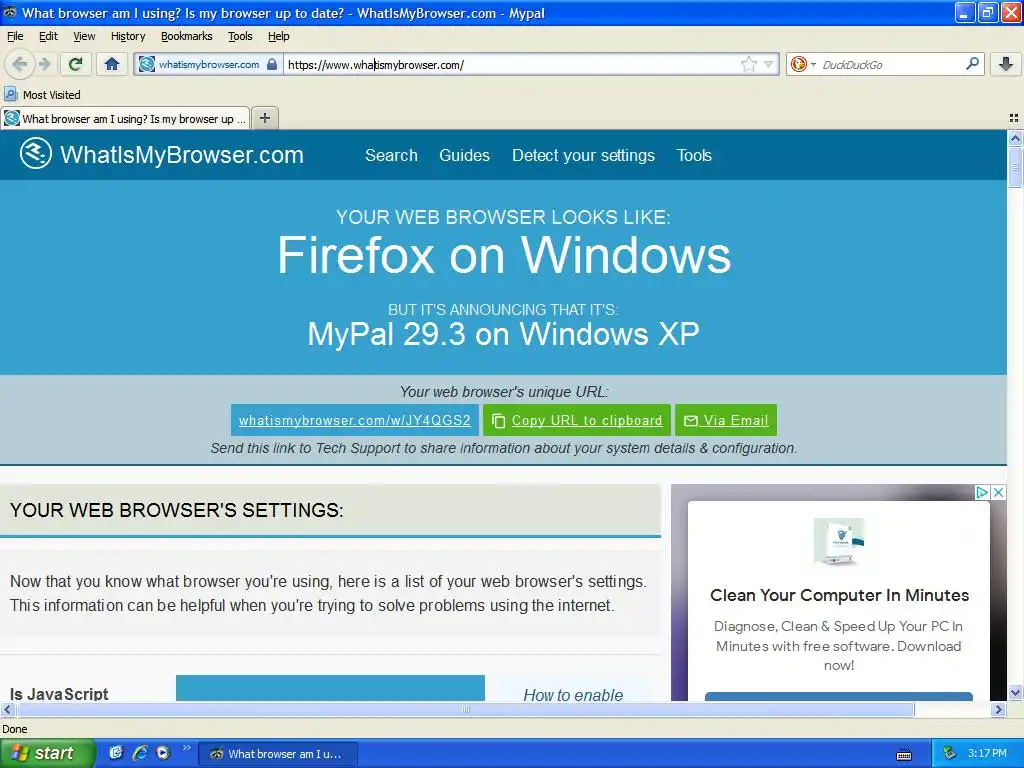Click into the DuckDuckGo search box
The width and height of the screenshot is (1024, 768).
point(891,64)
